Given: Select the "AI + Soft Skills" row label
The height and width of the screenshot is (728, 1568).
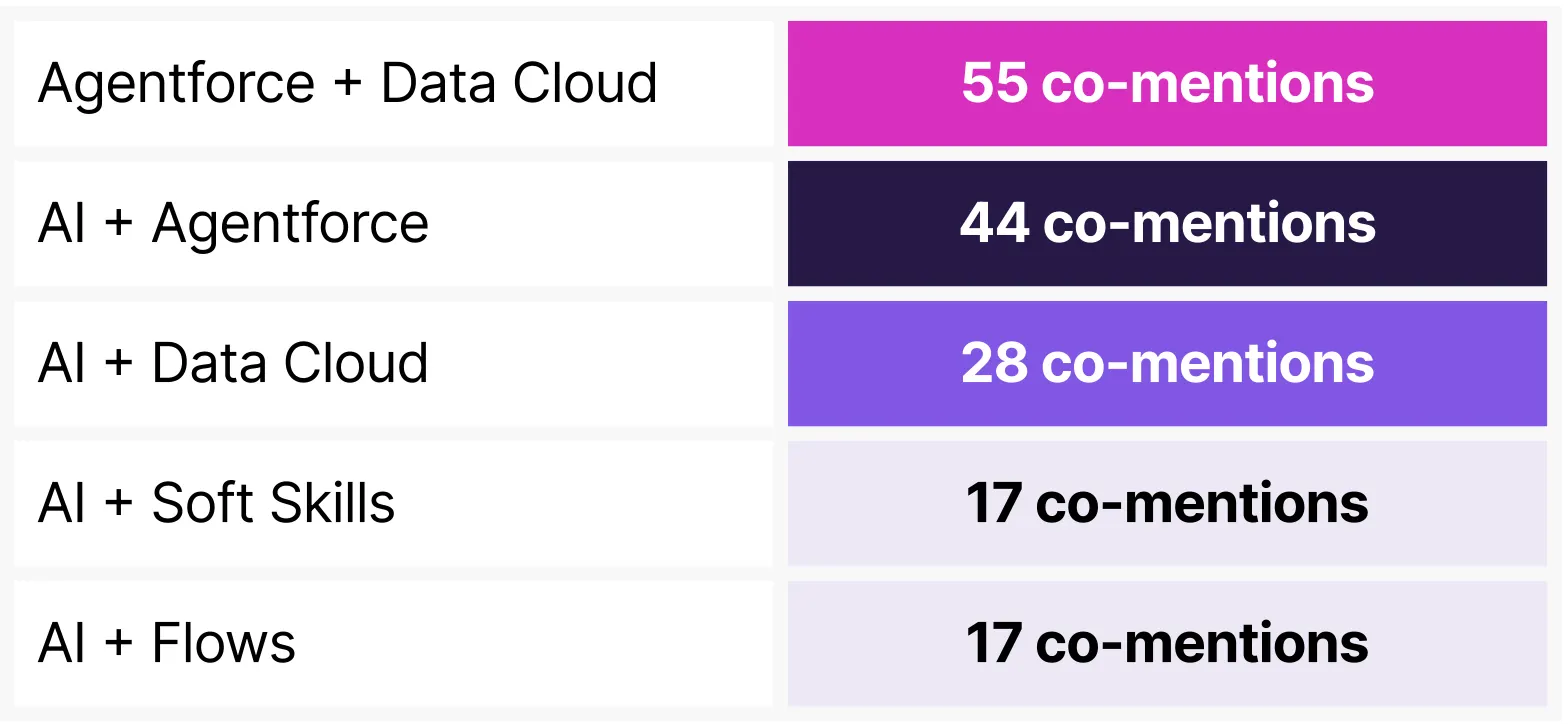Looking at the screenshot, I should tap(216, 503).
